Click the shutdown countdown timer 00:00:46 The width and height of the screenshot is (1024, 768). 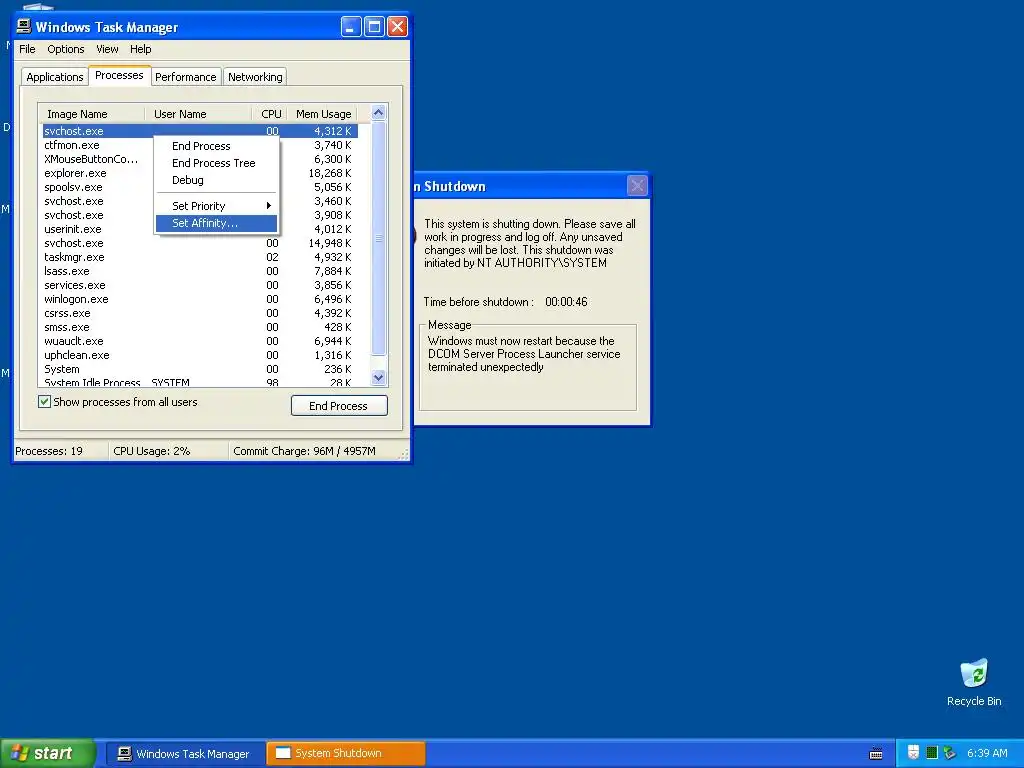(566, 302)
